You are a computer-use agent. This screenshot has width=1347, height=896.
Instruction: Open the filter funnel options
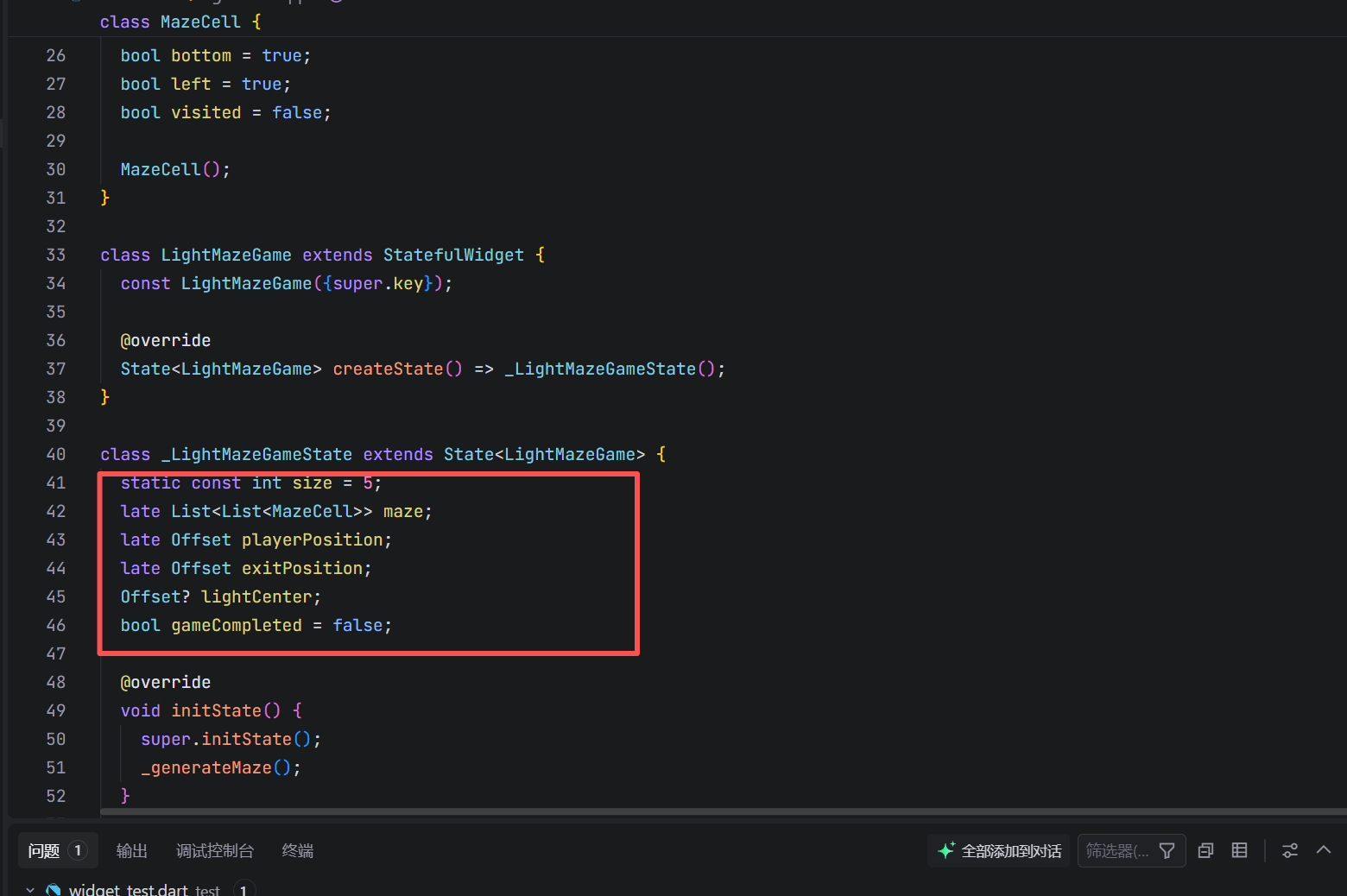click(1167, 851)
